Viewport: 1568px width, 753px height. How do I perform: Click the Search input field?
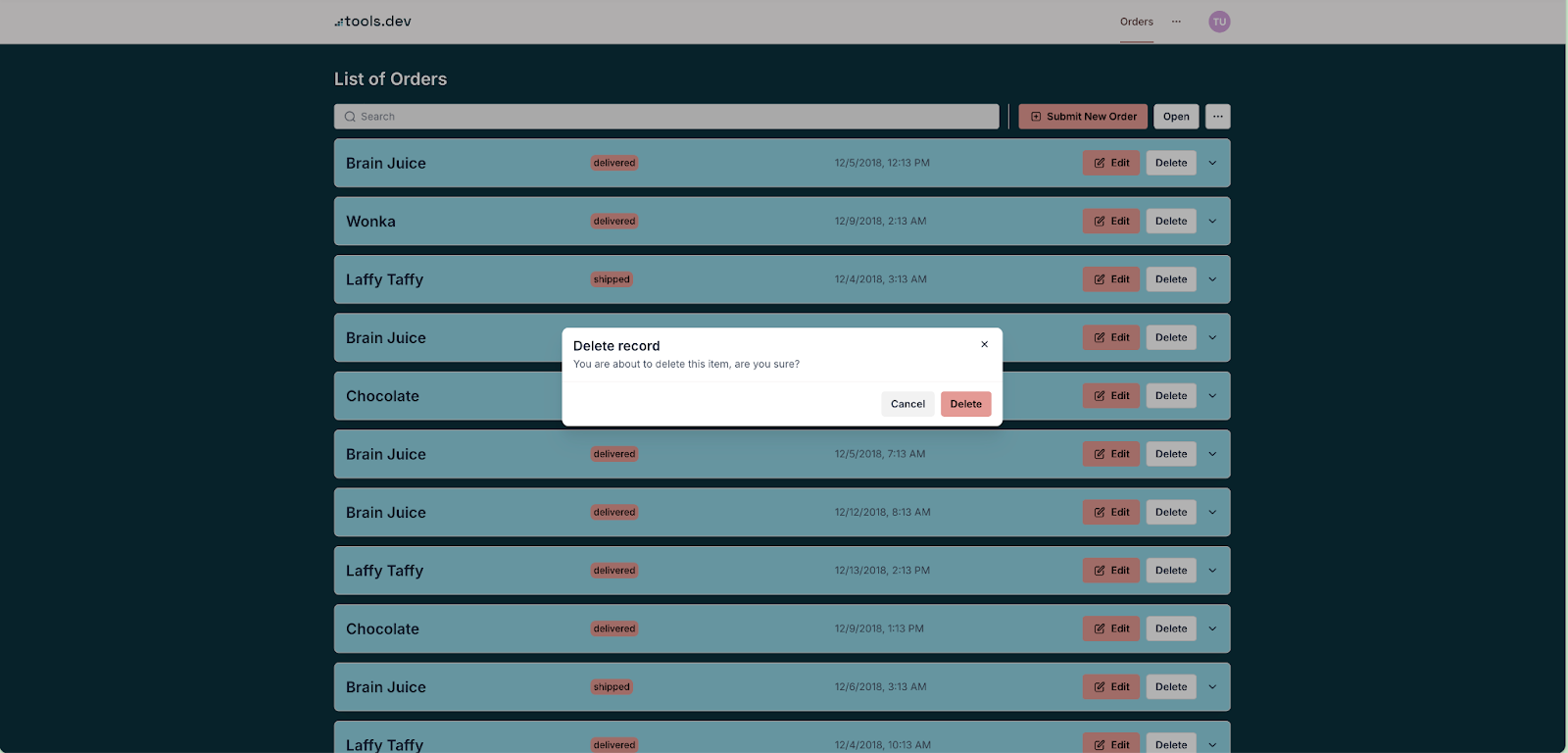[666, 117]
